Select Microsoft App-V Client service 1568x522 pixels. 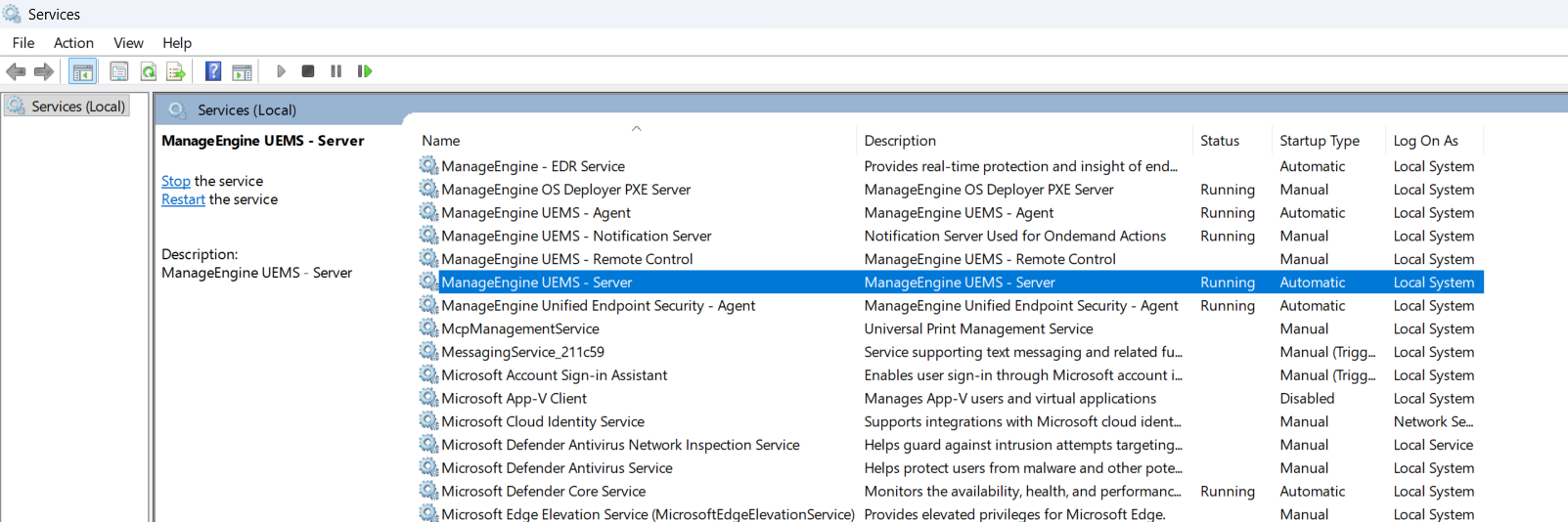point(514,399)
